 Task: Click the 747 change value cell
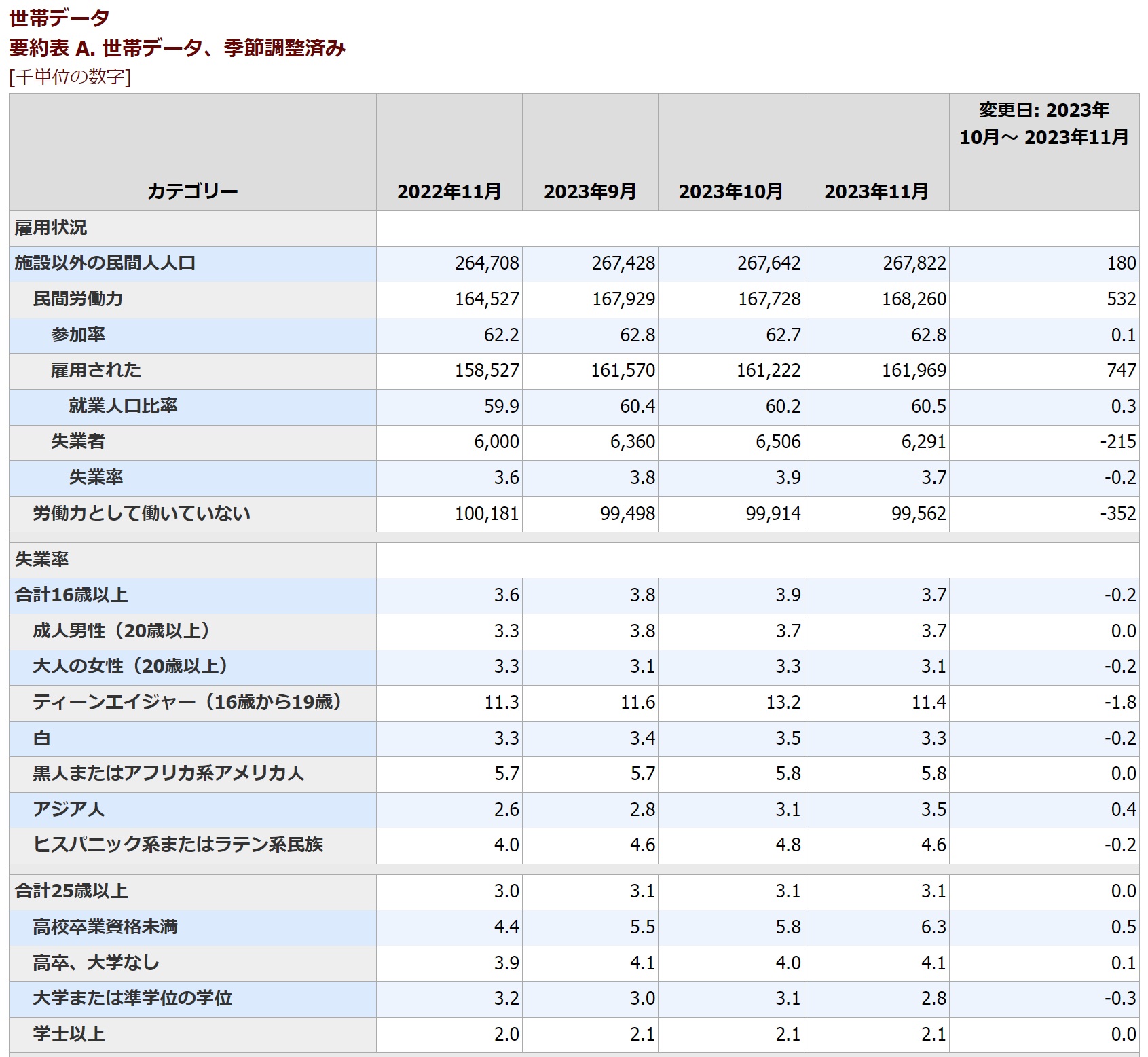point(1120,371)
